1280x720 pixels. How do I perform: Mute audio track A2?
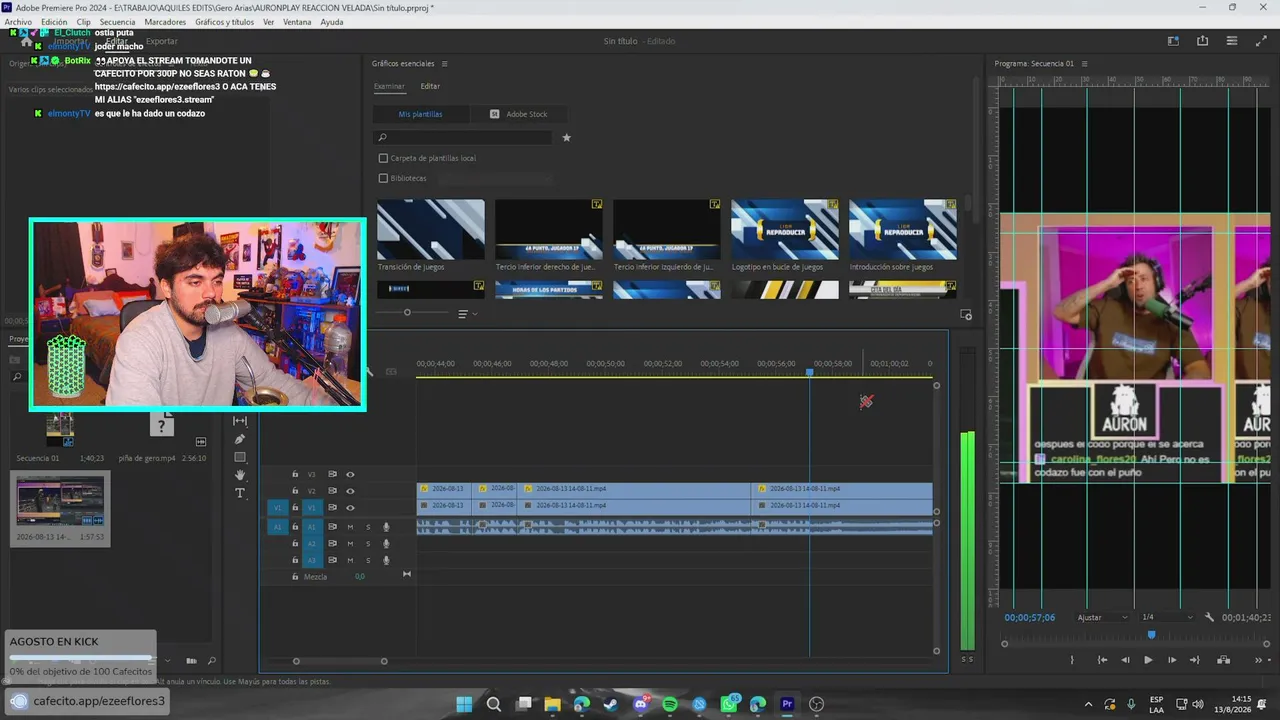pos(350,543)
